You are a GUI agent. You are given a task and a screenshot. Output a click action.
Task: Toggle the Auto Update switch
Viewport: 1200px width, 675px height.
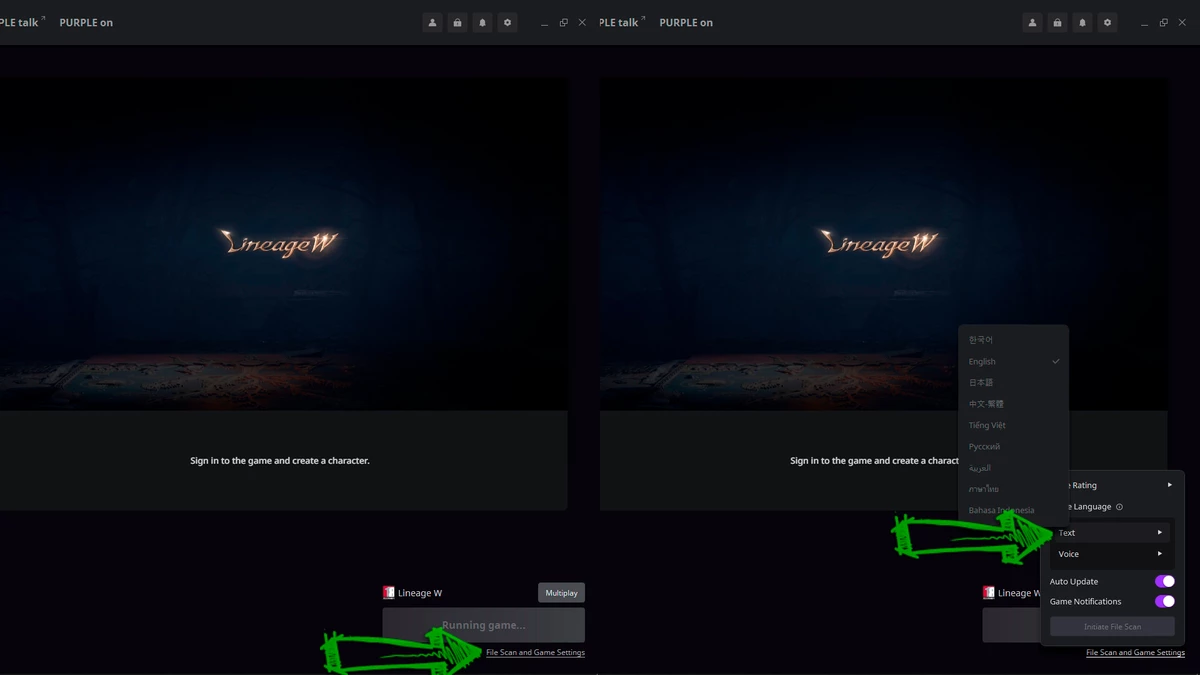pyautogui.click(x=1164, y=581)
